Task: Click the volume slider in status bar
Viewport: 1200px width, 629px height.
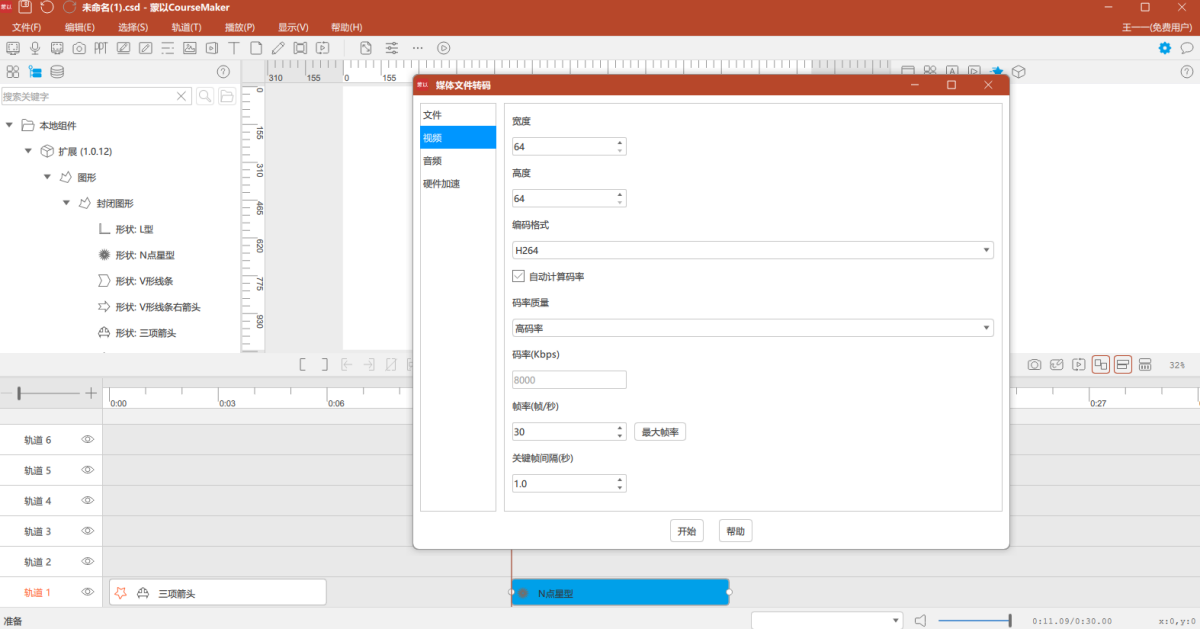Action: [974, 621]
